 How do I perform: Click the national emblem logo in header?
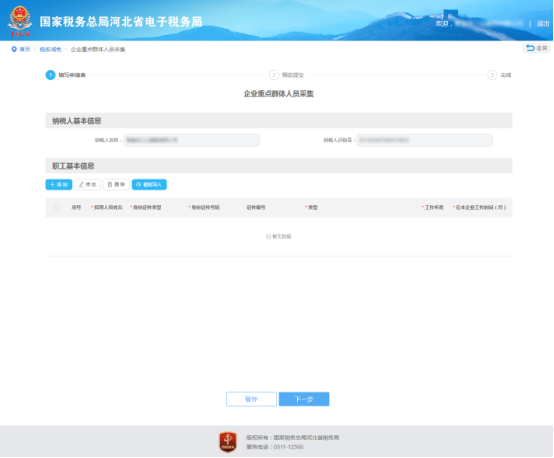[20, 21]
